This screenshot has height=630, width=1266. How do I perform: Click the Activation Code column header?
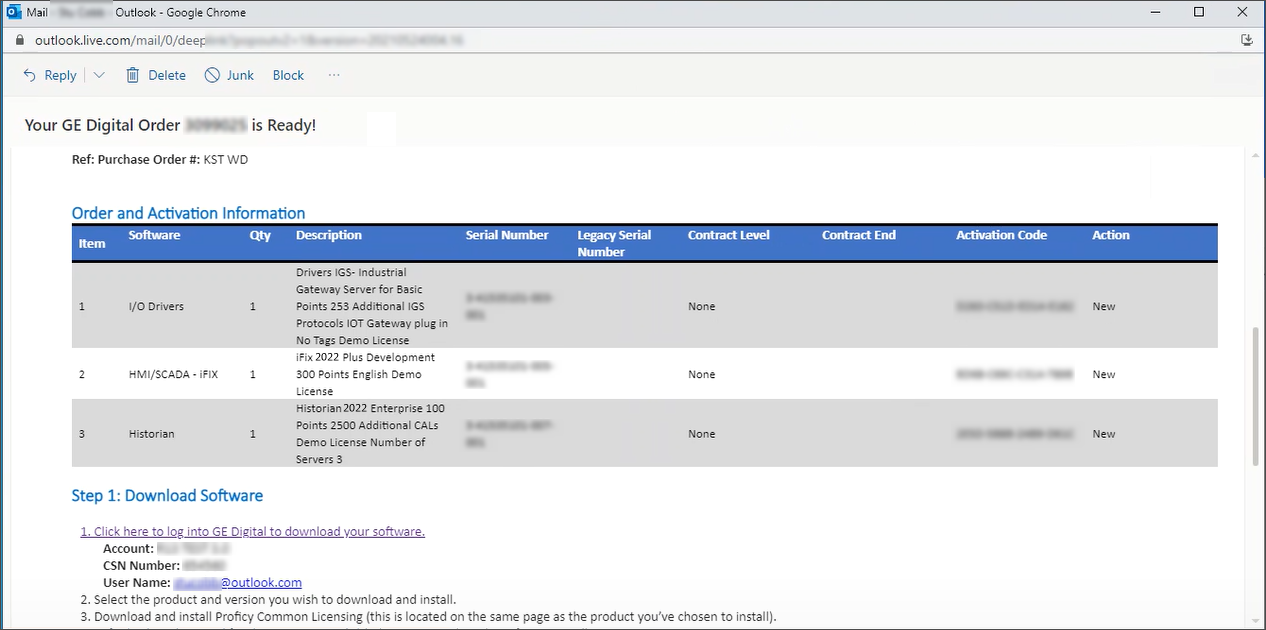tap(1001, 235)
